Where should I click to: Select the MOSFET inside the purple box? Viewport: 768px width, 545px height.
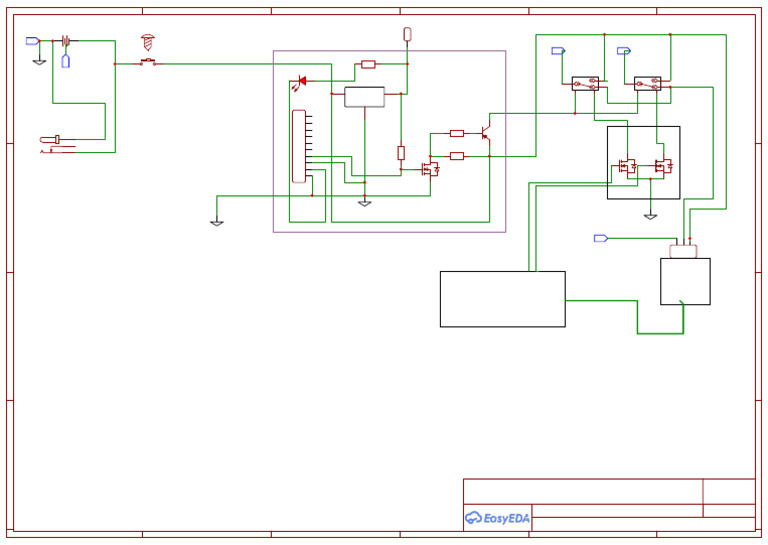point(431,169)
